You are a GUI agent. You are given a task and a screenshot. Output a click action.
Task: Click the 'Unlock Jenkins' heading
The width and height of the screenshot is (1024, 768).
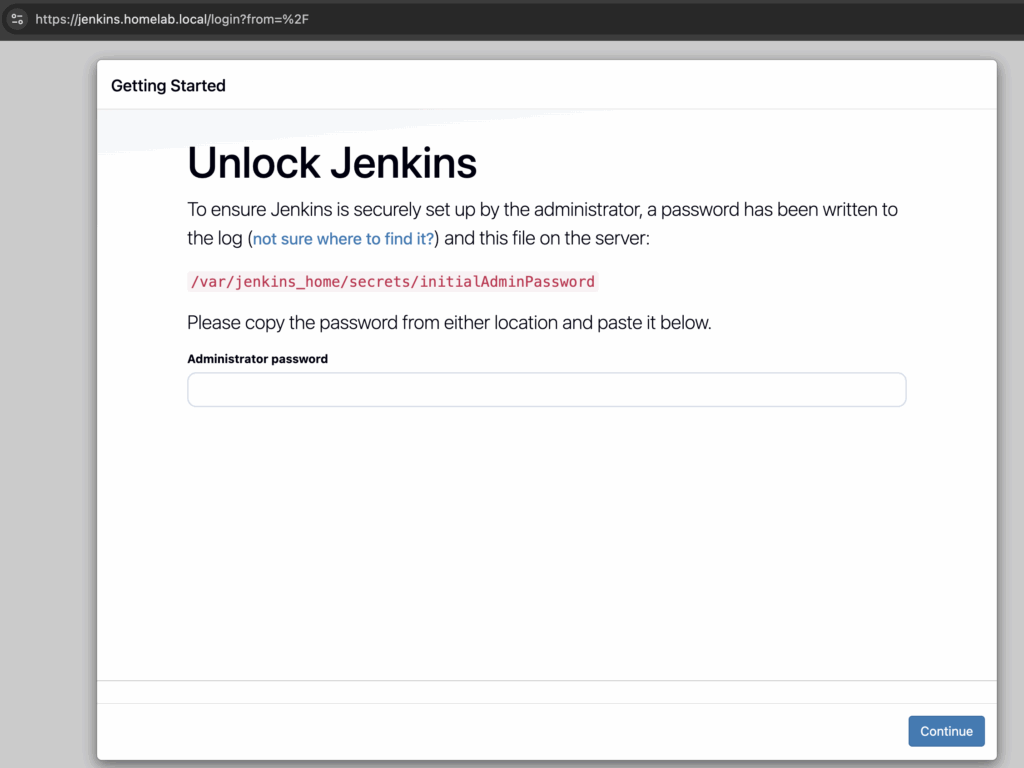[x=332, y=163]
